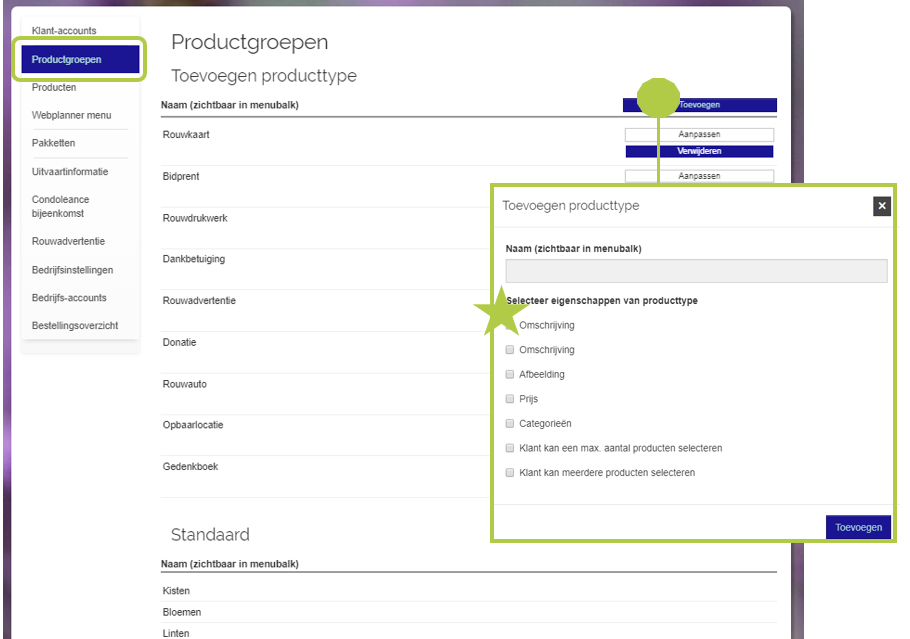Toggle 'Klant kan een max. aantal producten selecteren'

pos(510,448)
